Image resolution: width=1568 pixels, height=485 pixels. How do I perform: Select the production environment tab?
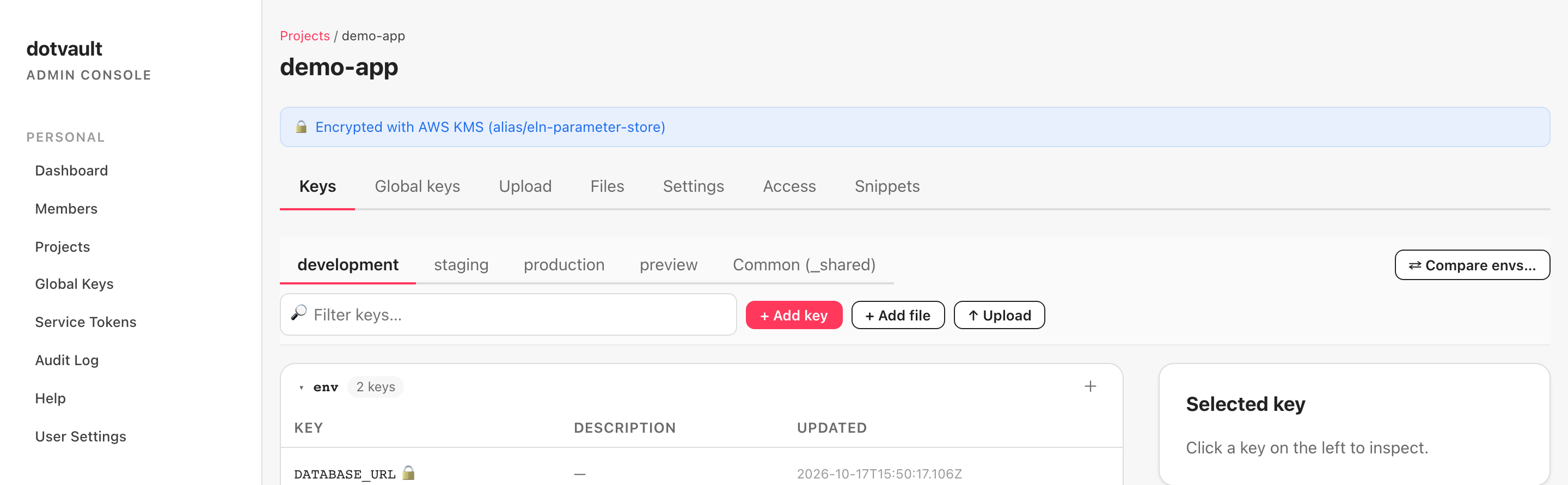(x=563, y=265)
